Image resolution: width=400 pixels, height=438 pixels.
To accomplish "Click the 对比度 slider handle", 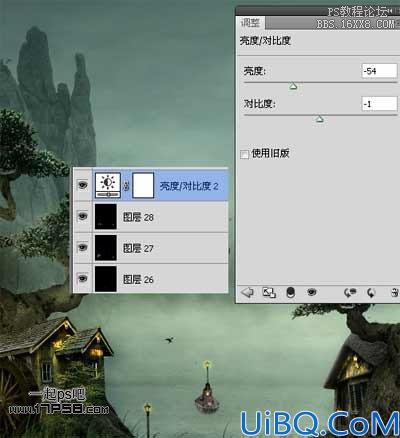I will coord(319,119).
